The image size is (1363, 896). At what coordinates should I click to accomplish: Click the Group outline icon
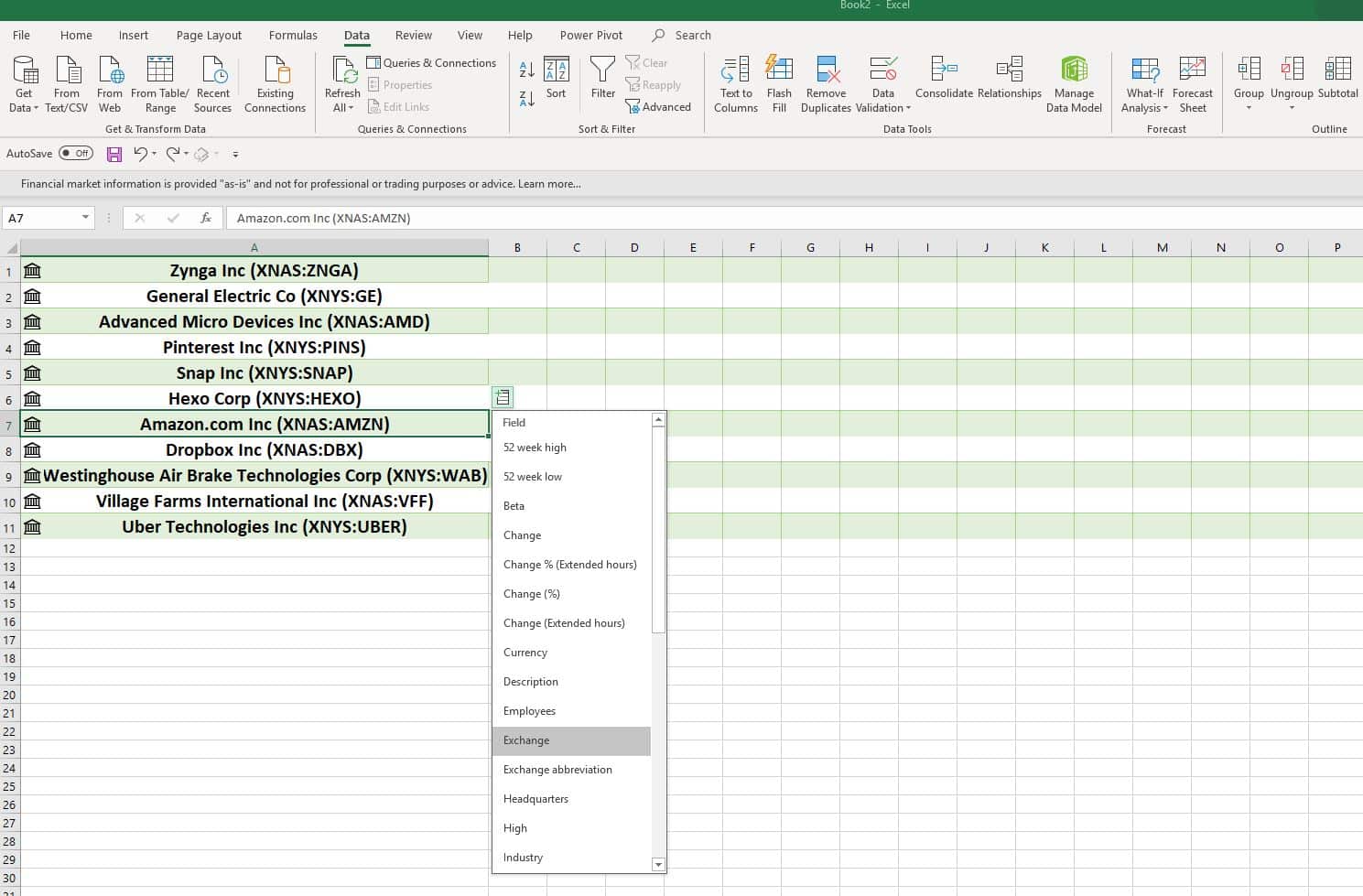1248,78
